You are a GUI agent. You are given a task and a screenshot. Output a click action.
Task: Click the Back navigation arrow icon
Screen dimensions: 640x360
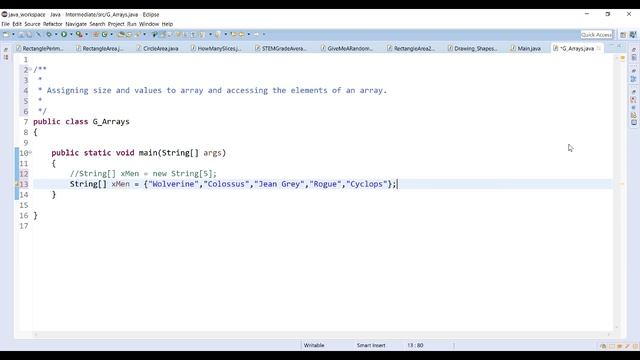(241, 35)
